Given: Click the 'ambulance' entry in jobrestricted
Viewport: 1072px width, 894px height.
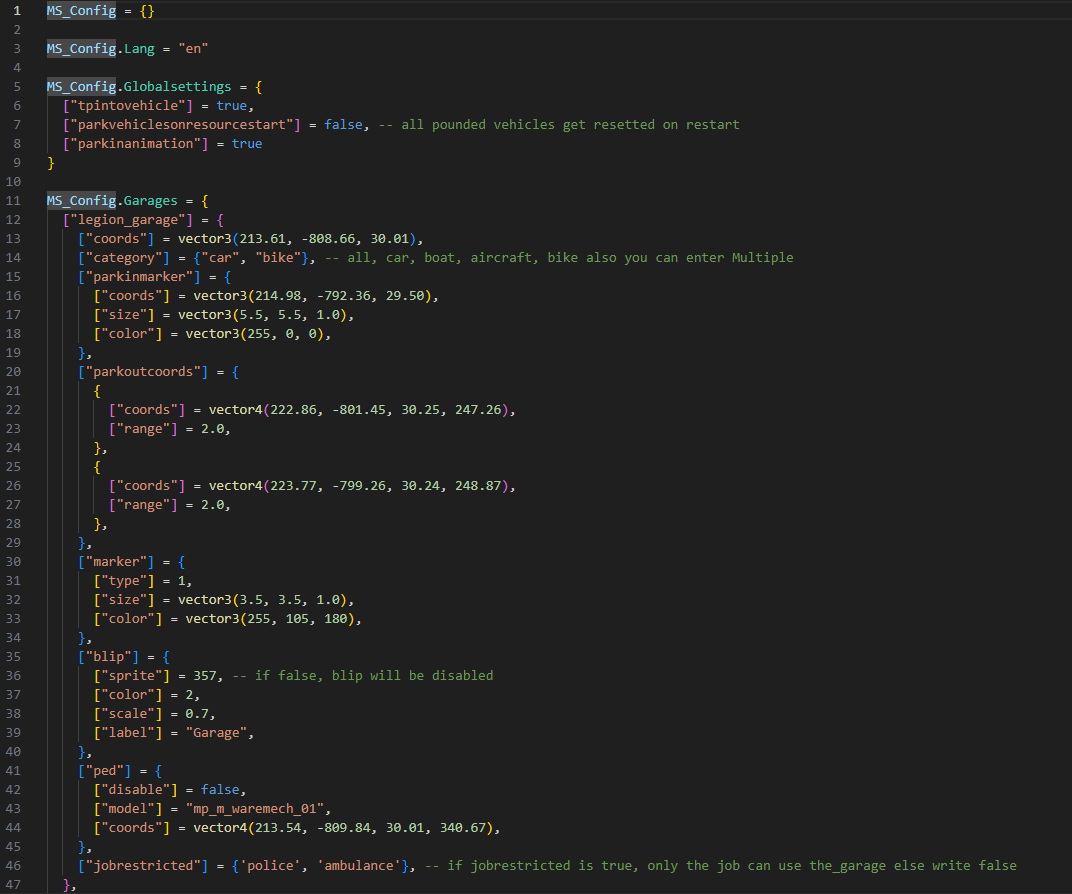Looking at the screenshot, I should coord(358,866).
